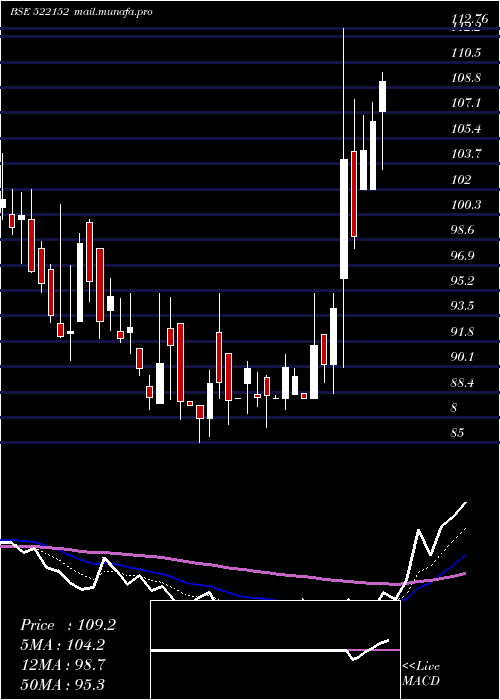Select the 107.1 price axis label
500x700 pixels.
[467, 103]
